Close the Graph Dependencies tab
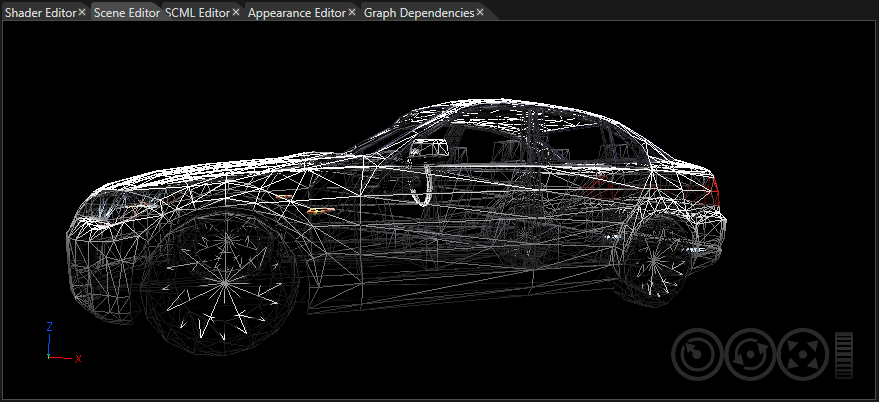 click(x=480, y=12)
